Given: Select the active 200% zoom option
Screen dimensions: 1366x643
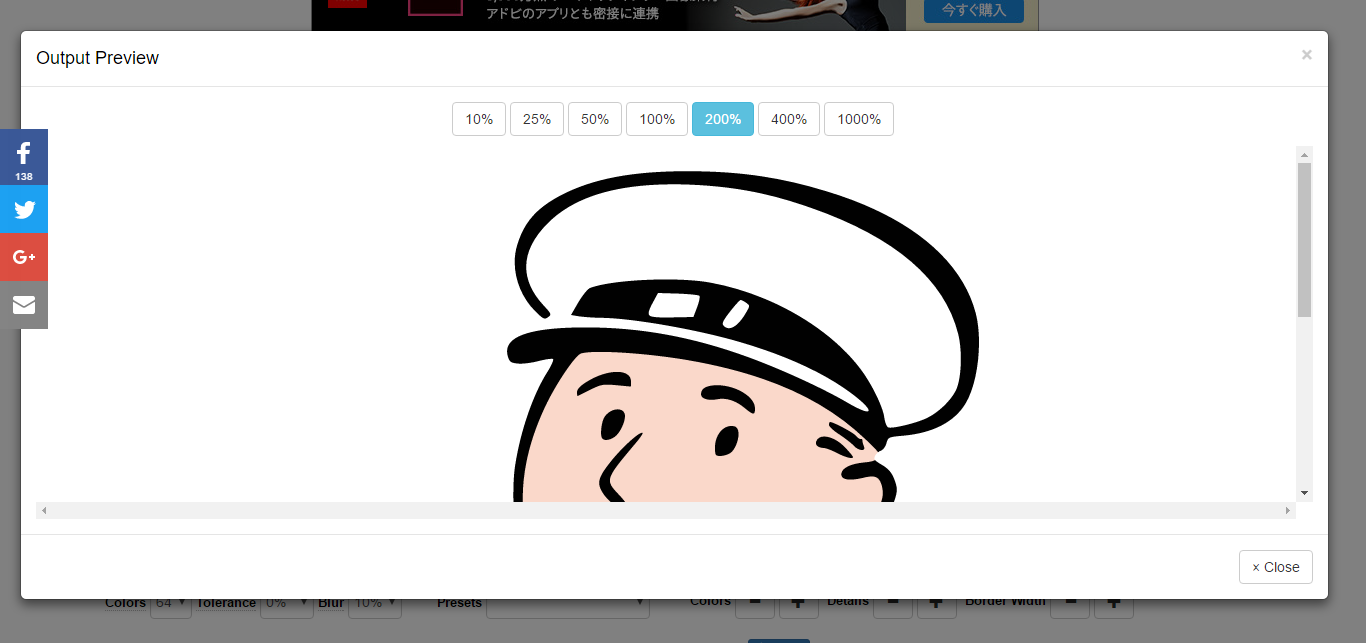Looking at the screenshot, I should [x=723, y=119].
